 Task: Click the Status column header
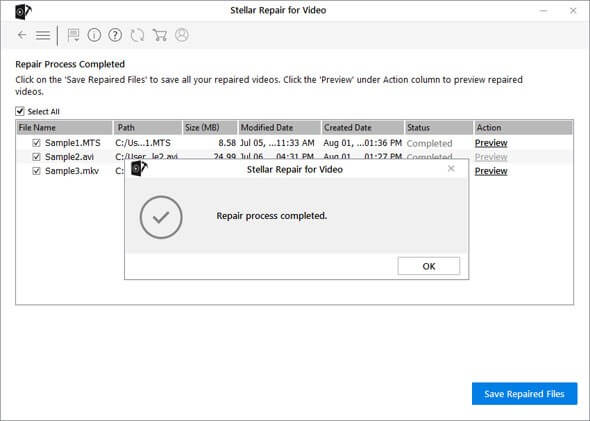(439, 128)
